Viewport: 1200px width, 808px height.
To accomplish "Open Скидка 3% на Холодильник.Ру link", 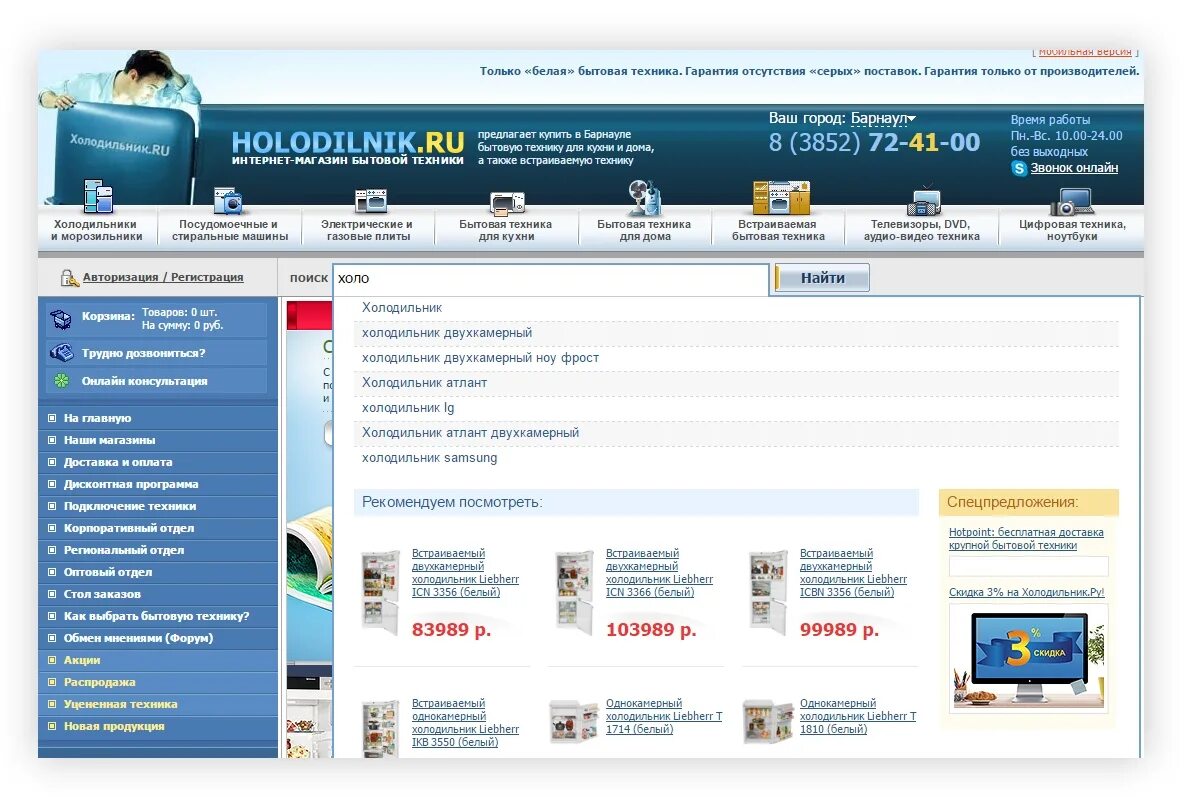I will click(1026, 593).
